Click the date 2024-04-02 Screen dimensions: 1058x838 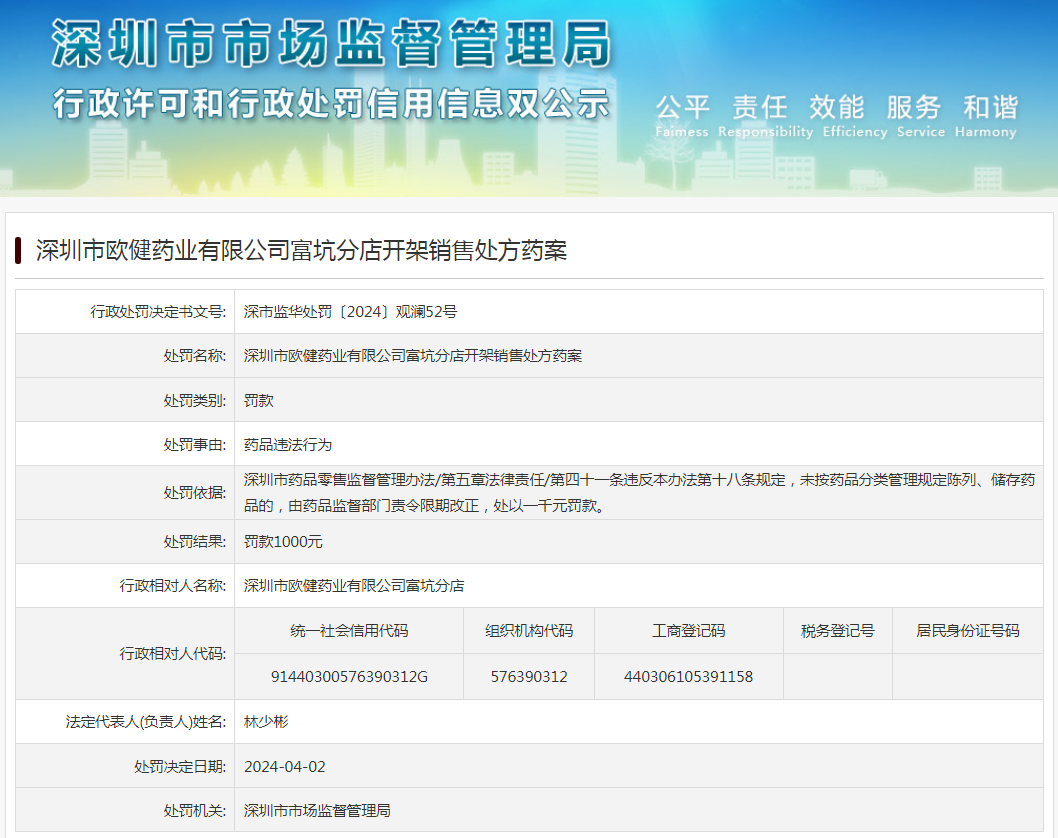tap(285, 766)
